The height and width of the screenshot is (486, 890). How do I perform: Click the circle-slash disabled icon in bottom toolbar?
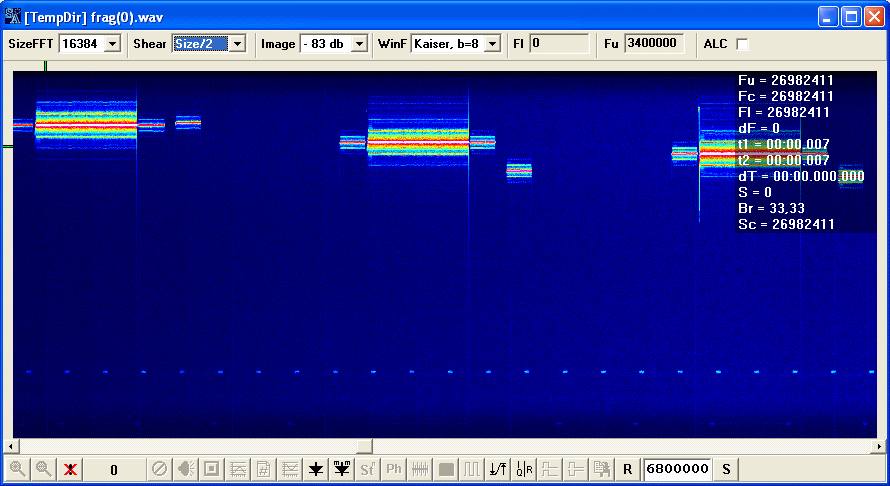[159, 469]
